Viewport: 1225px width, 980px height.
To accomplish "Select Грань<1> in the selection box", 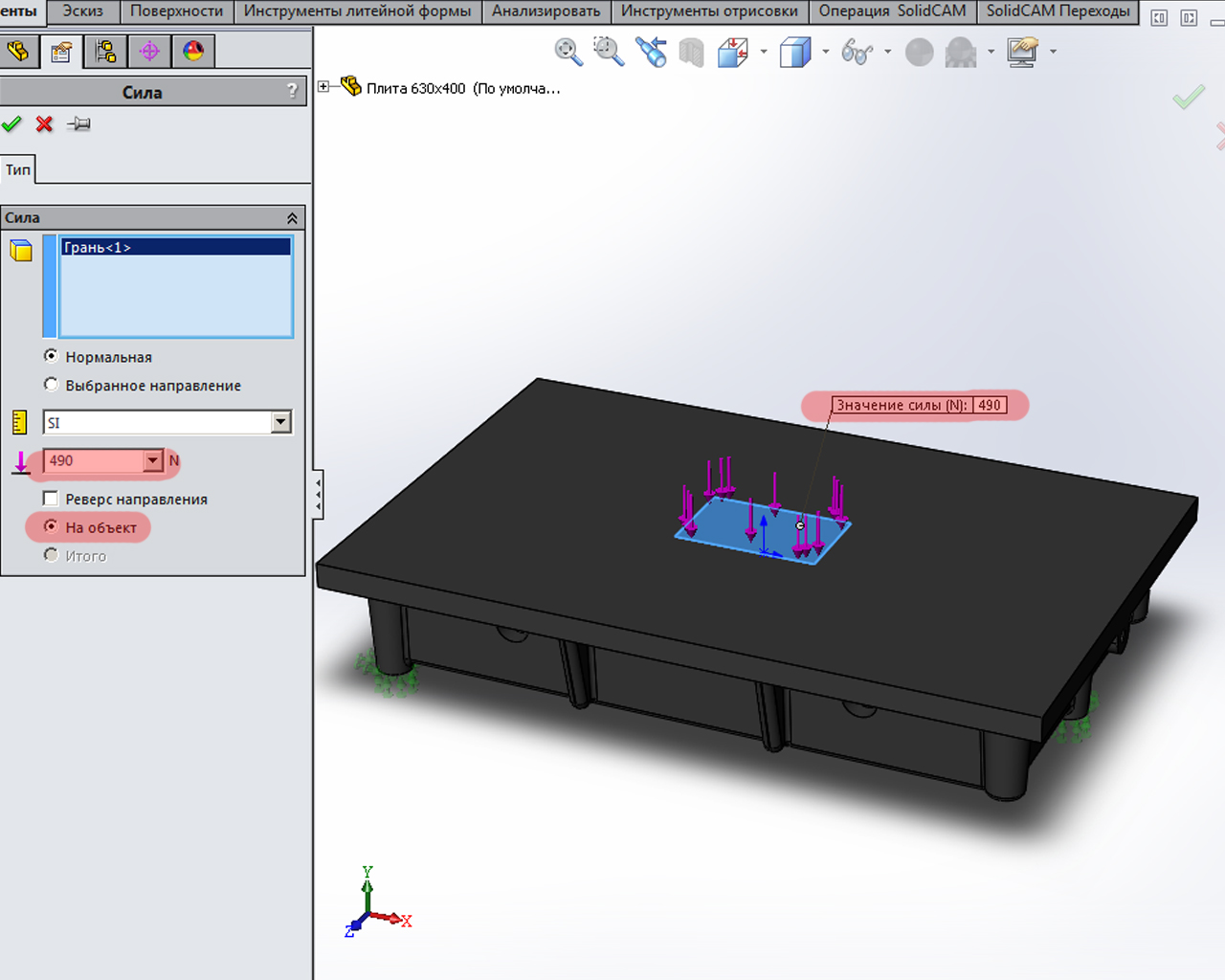I will point(176,247).
